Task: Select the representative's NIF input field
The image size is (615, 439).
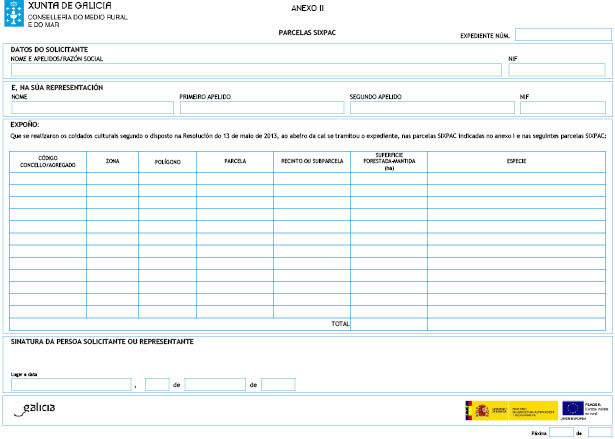Action: click(562, 108)
